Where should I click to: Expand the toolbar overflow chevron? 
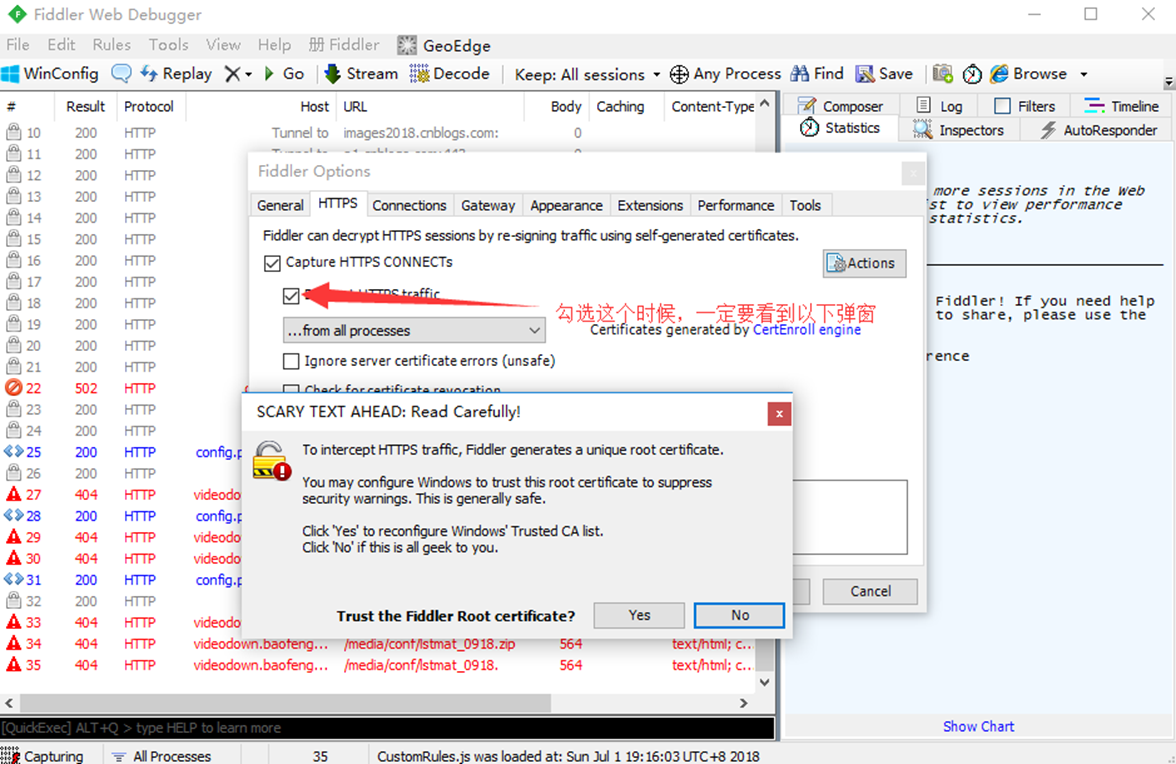pyautogui.click(x=1168, y=81)
